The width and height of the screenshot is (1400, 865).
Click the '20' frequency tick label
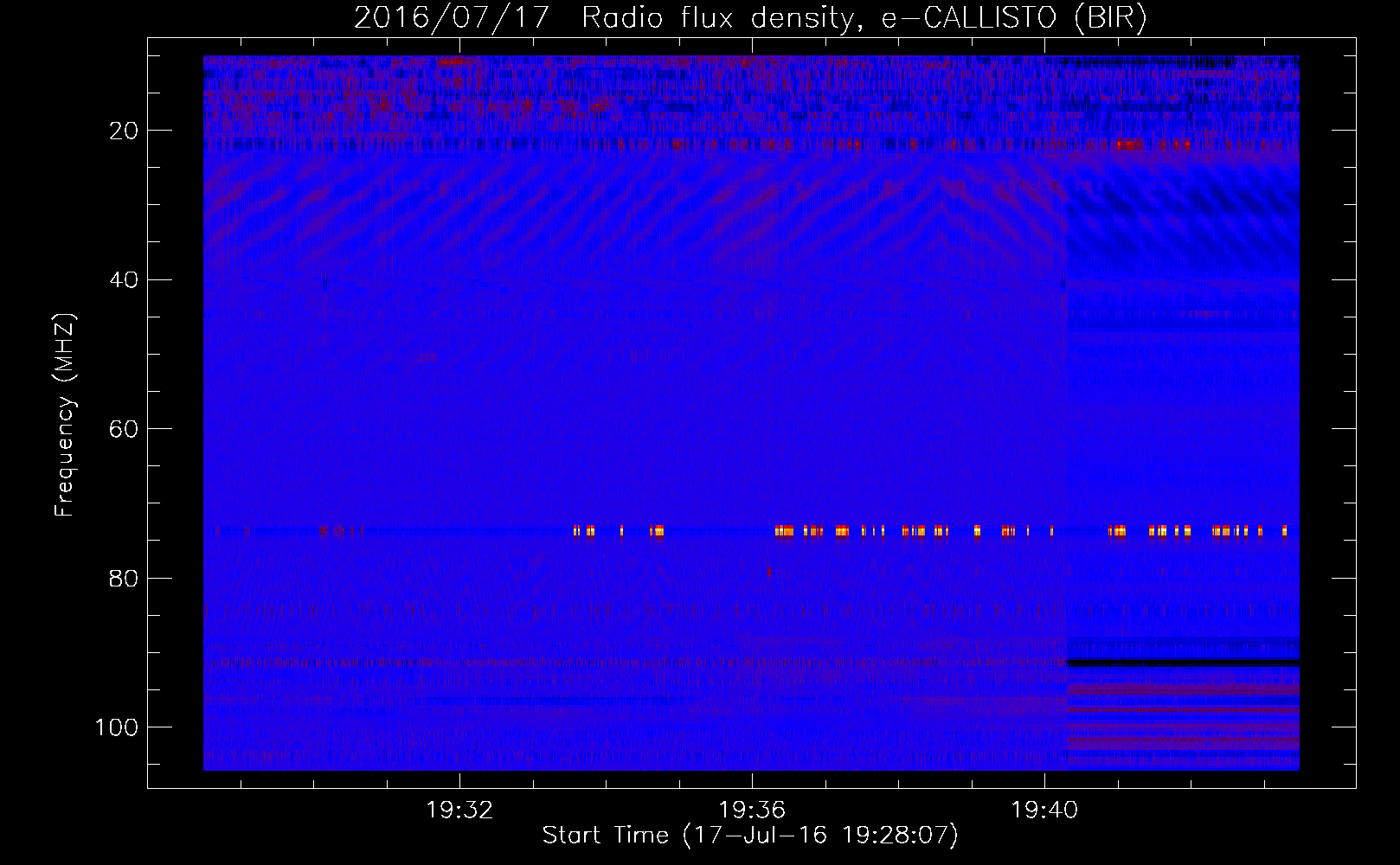tap(124, 131)
